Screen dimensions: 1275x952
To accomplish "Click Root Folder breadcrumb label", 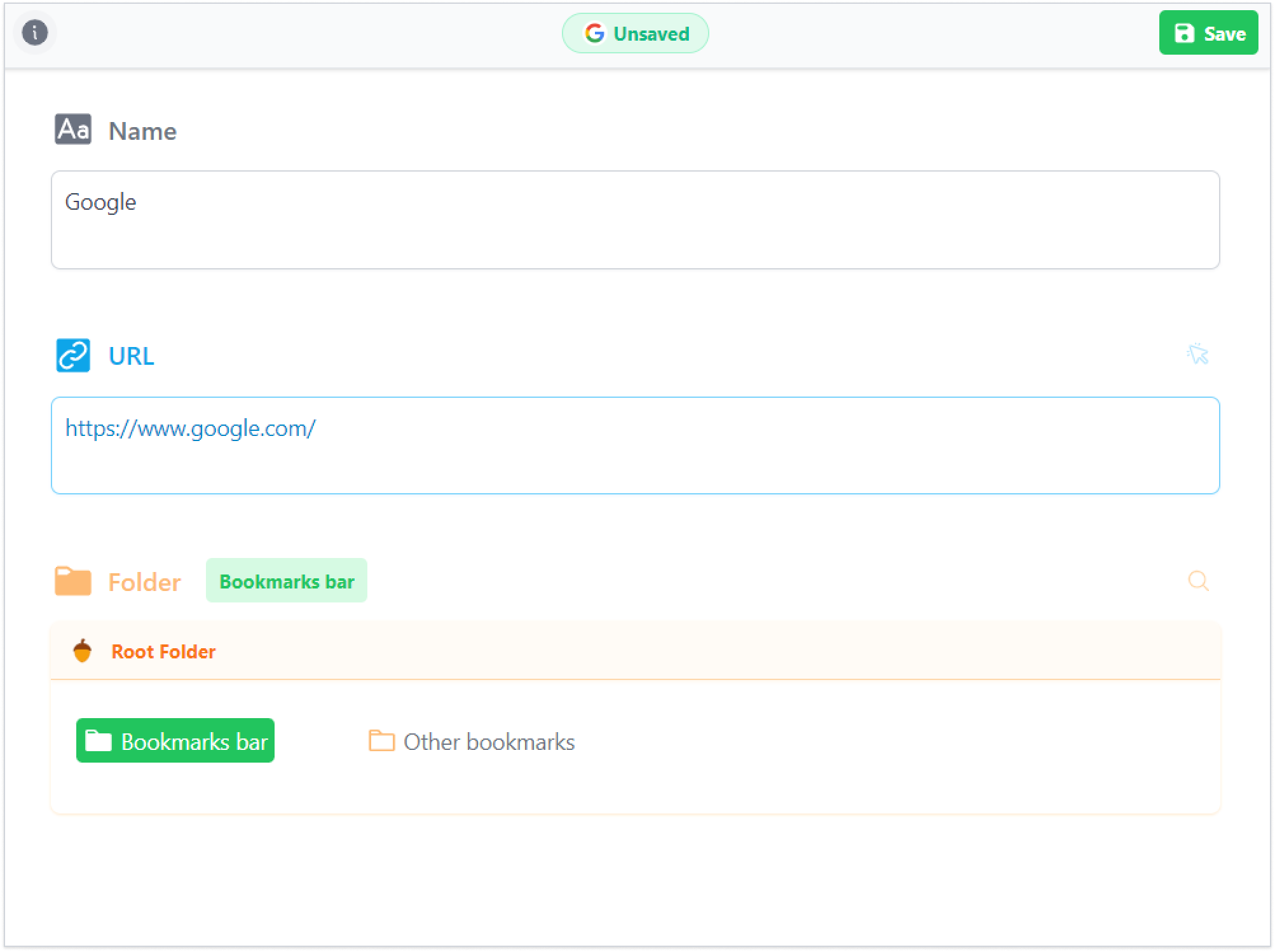I will 163,651.
